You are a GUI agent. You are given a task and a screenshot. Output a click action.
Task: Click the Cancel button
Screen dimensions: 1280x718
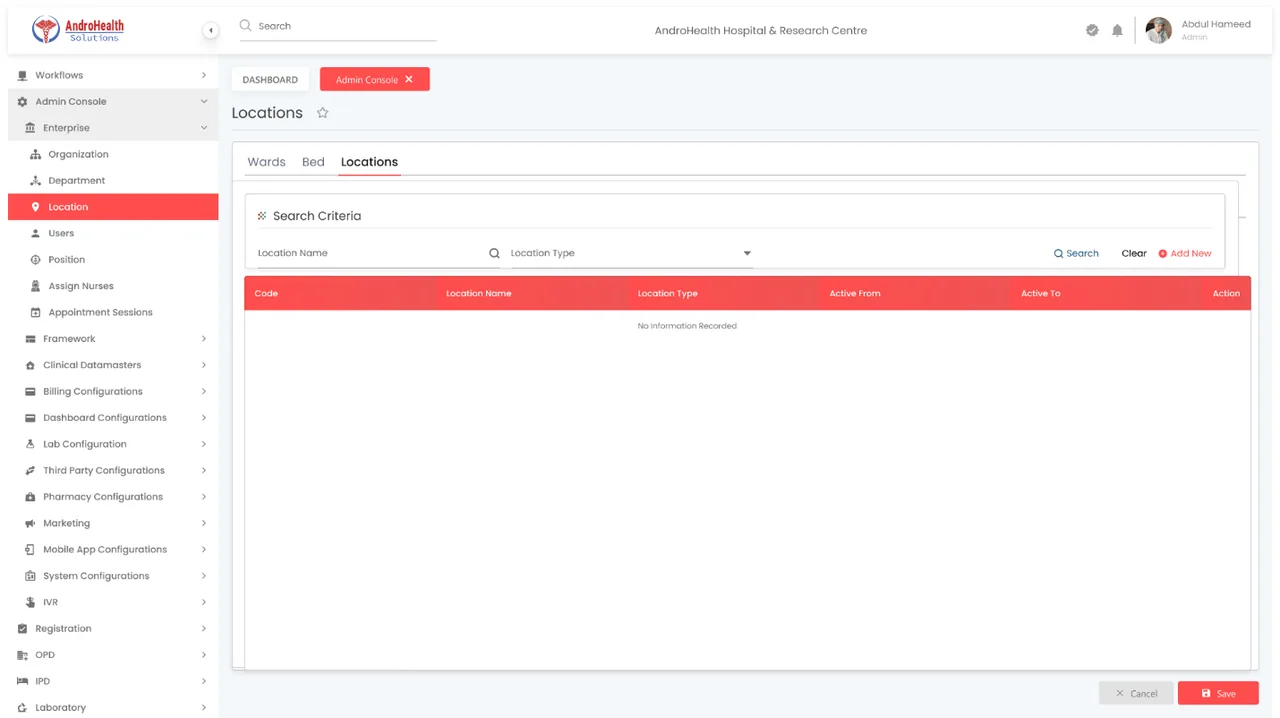click(x=1136, y=693)
